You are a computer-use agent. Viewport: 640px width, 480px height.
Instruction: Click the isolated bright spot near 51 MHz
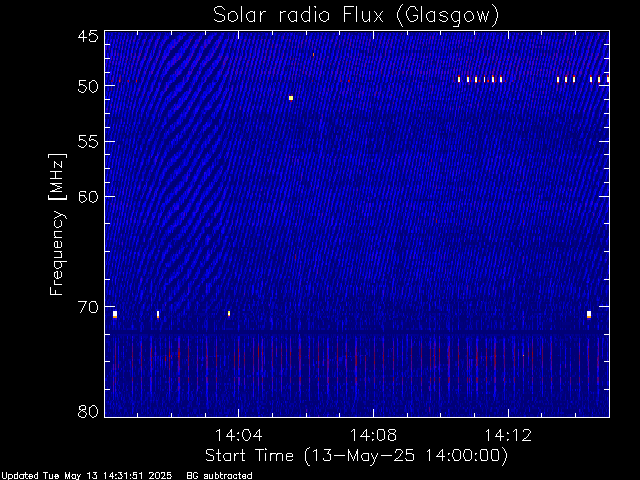pyautogui.click(x=291, y=98)
